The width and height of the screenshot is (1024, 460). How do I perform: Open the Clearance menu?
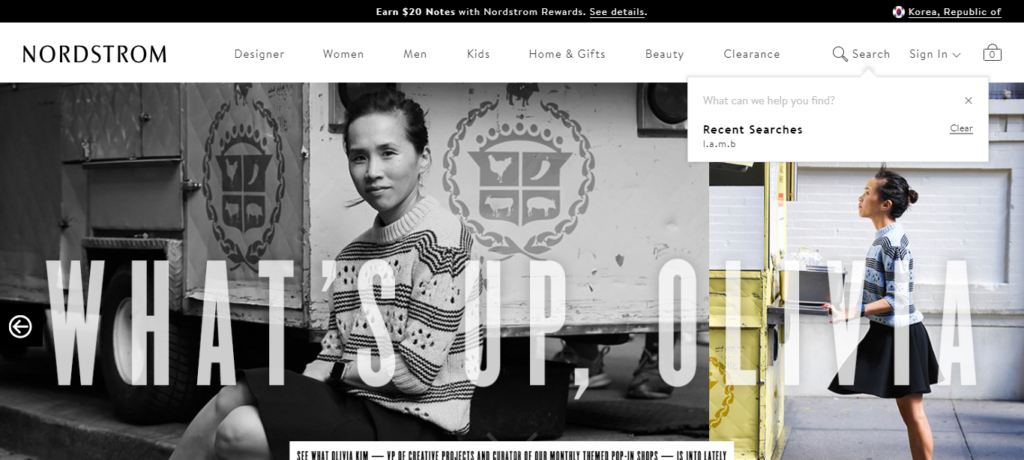click(752, 54)
